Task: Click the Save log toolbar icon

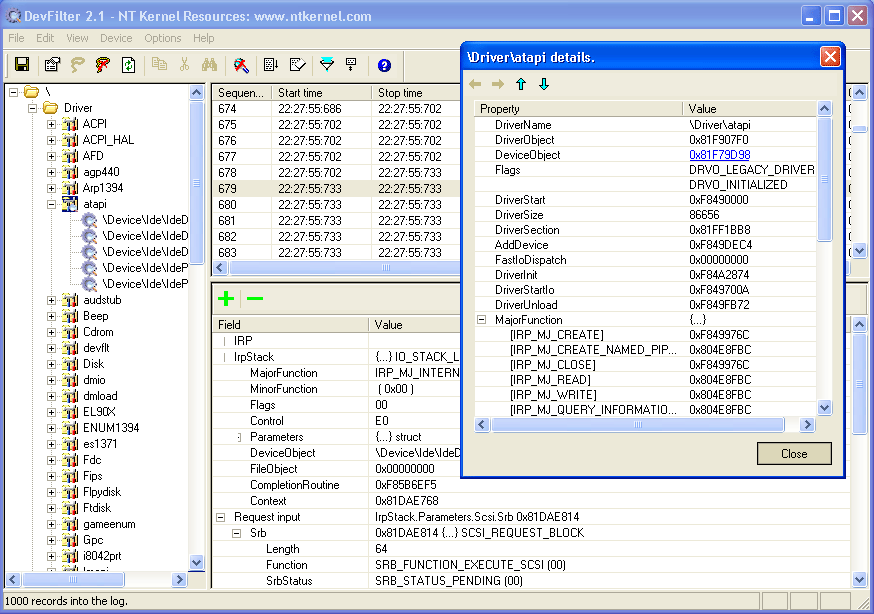Action: click(x=21, y=62)
